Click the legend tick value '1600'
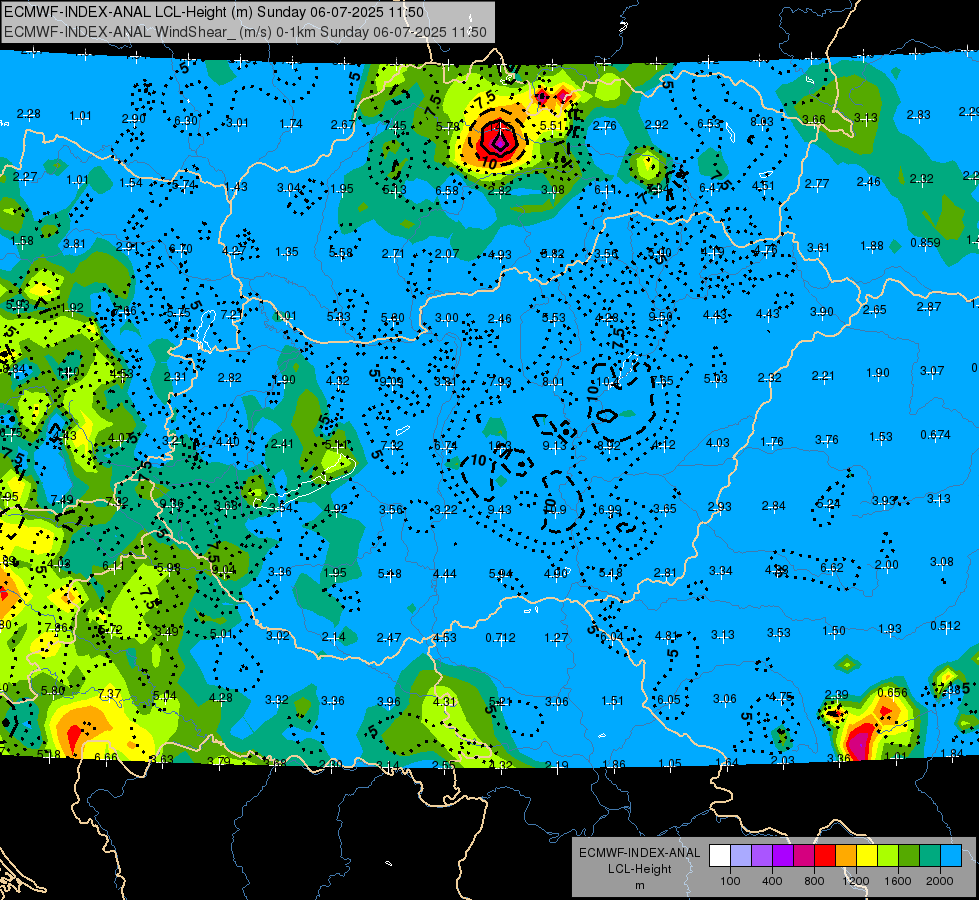979x900 pixels. pos(898,881)
